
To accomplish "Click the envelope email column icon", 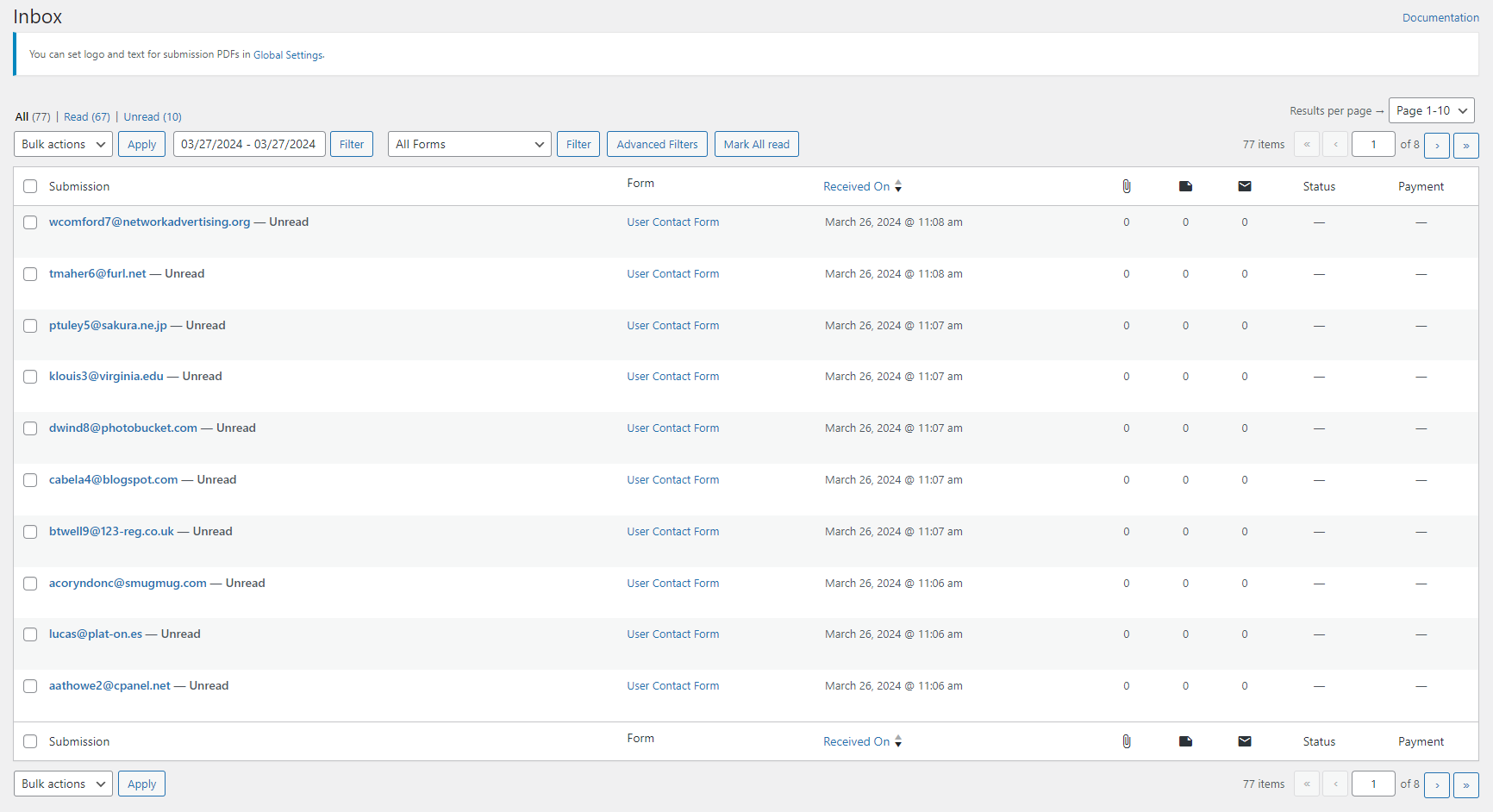I will coord(1244,185).
